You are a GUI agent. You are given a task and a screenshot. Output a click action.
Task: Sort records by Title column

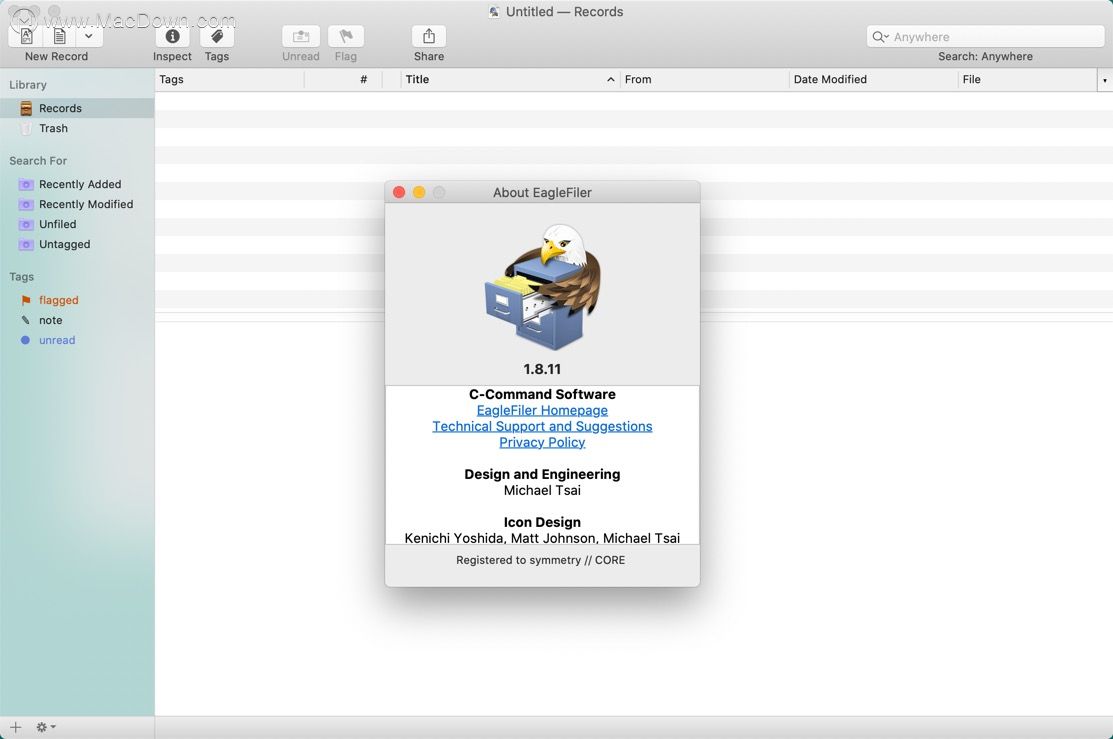509,80
